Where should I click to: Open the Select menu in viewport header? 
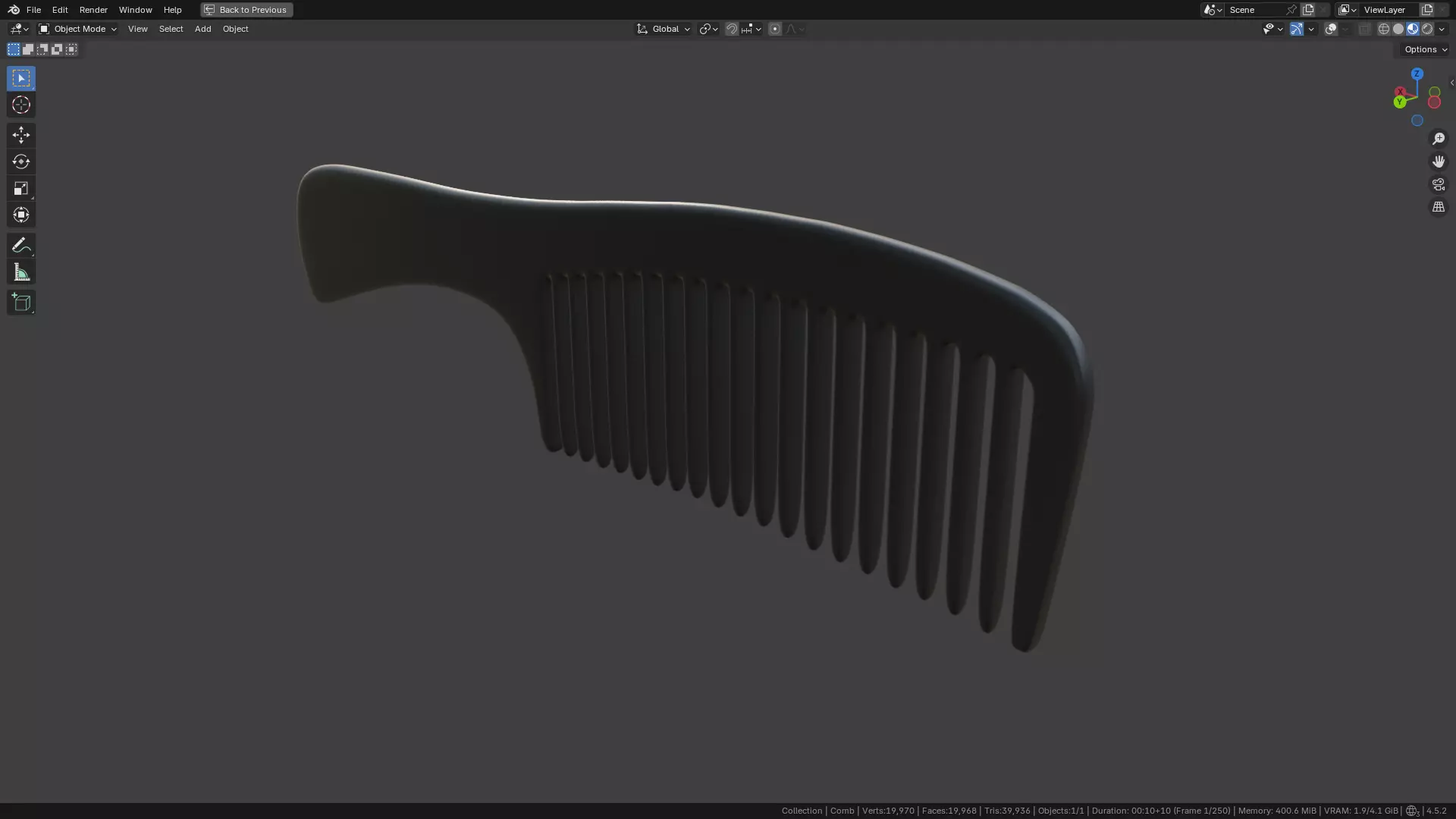pyautogui.click(x=171, y=29)
